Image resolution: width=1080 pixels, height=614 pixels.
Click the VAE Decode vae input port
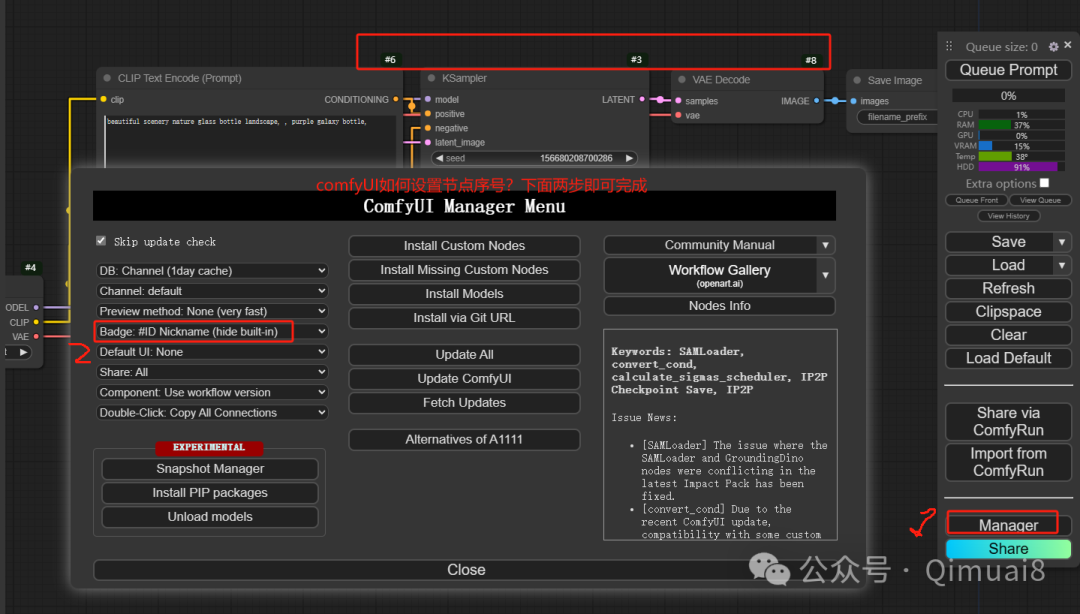click(678, 115)
